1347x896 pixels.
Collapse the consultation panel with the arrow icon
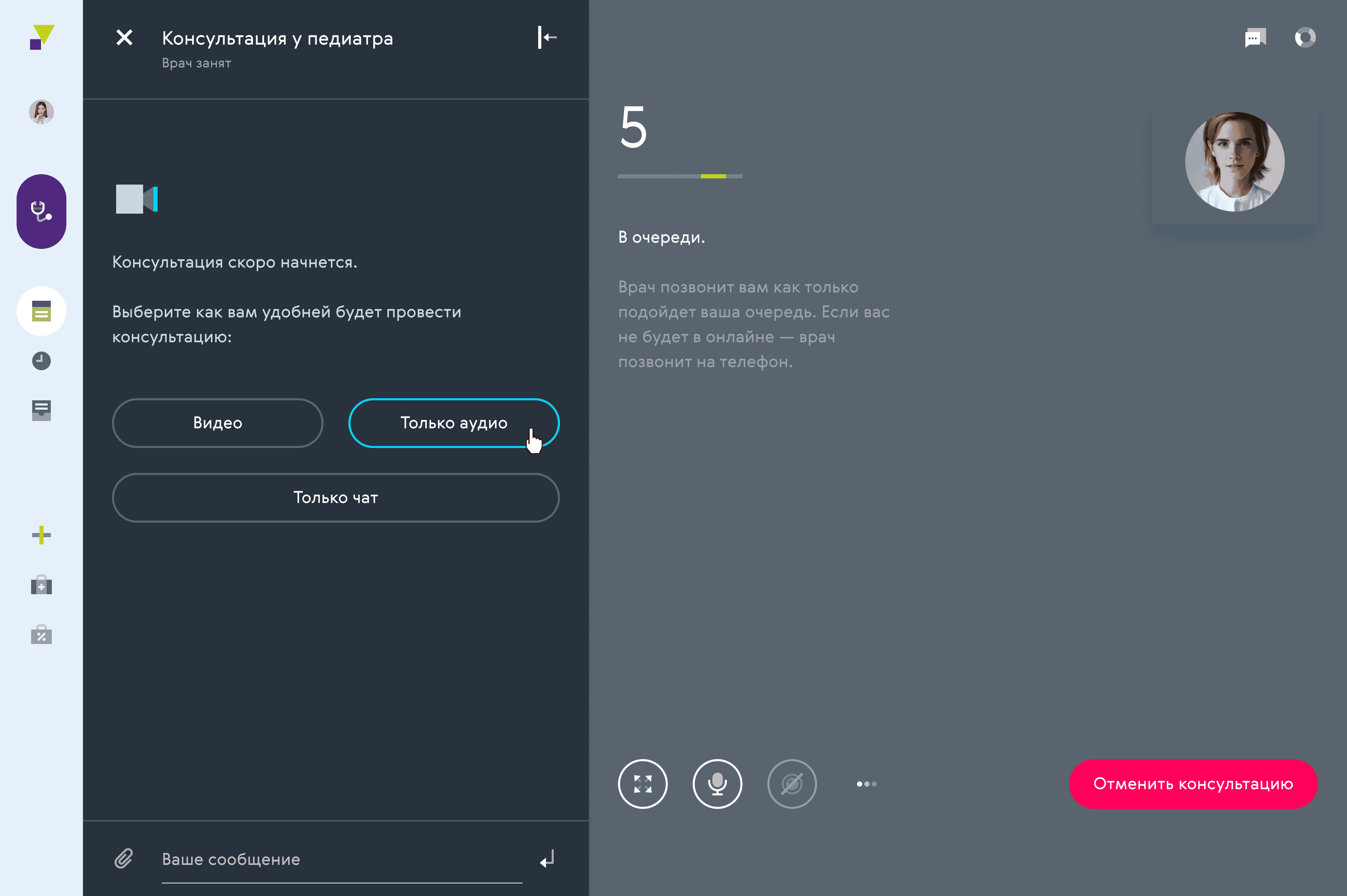click(x=547, y=37)
